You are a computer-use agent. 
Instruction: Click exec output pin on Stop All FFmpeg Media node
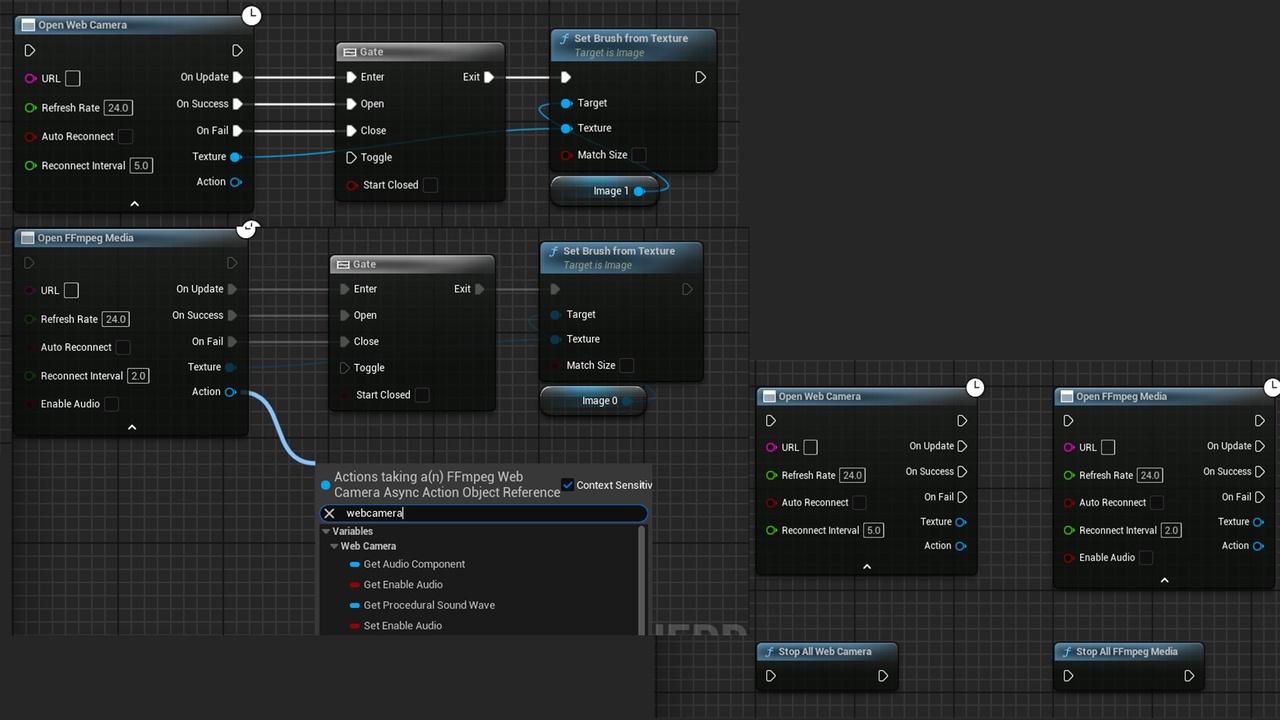click(x=1189, y=676)
